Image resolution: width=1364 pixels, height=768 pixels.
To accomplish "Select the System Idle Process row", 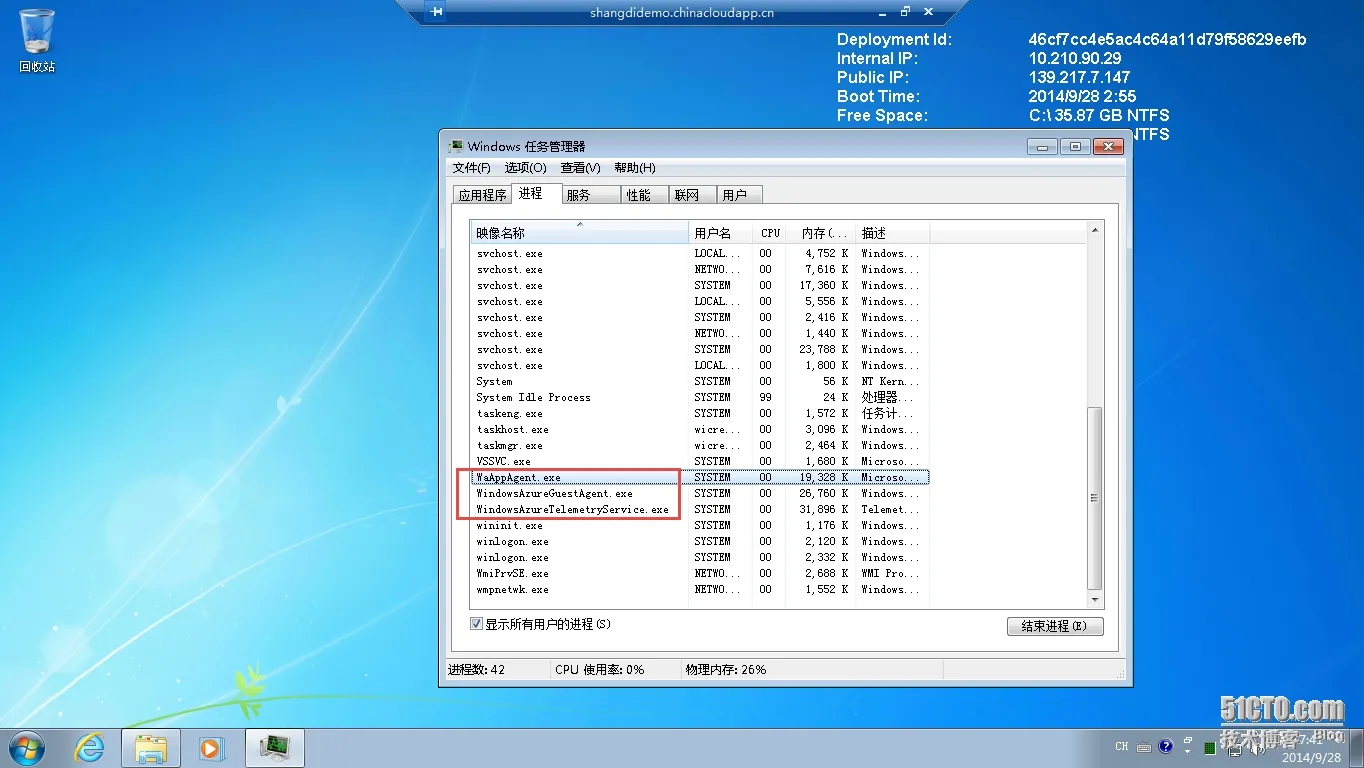I will pyautogui.click(x=700, y=397).
